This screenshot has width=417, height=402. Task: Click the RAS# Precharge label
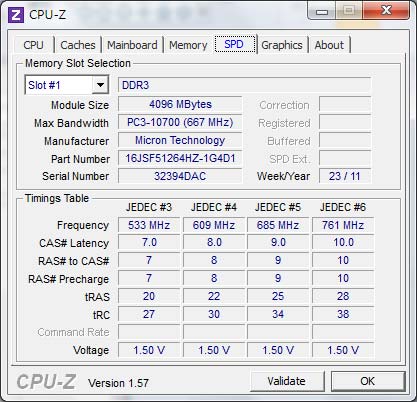tap(69, 279)
